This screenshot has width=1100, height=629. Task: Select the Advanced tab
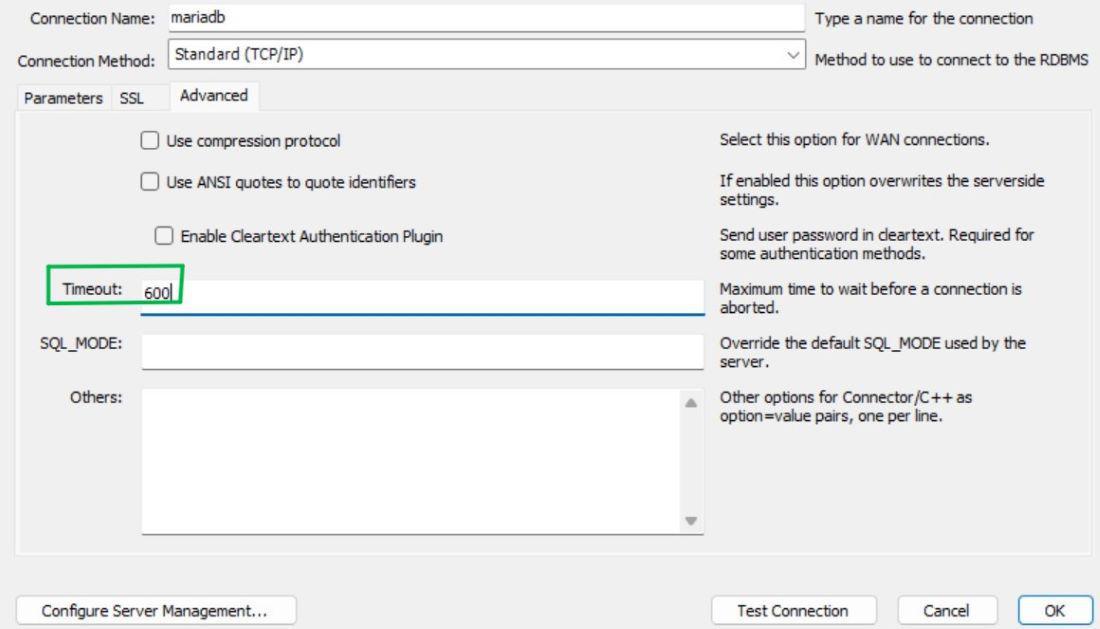tap(213, 96)
